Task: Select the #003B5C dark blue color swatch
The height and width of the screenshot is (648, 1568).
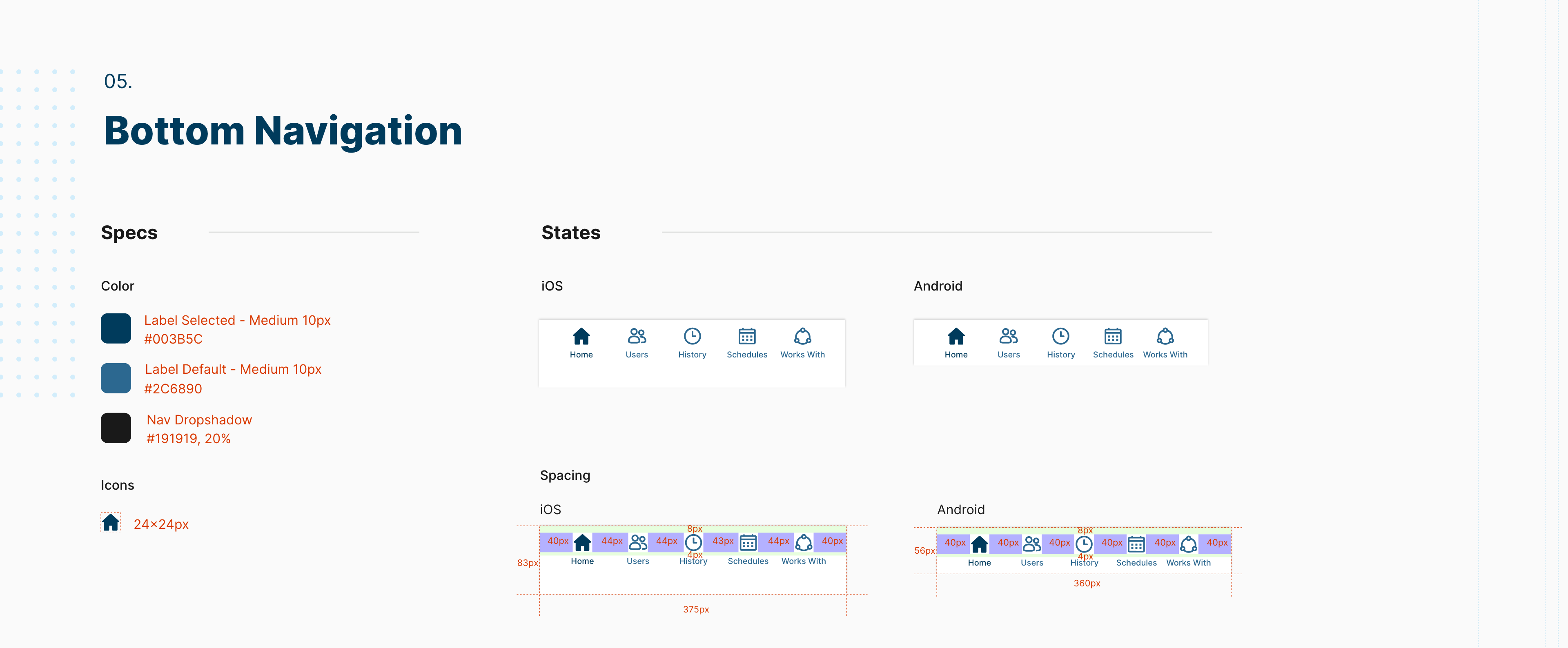Action: 116,328
